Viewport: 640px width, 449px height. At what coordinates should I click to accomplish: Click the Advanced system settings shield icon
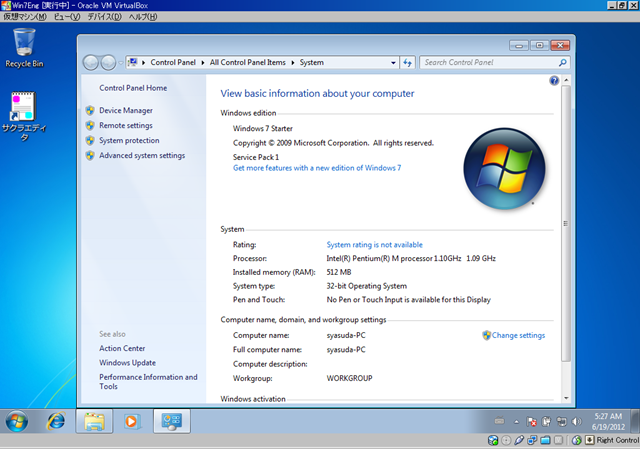click(x=90, y=156)
